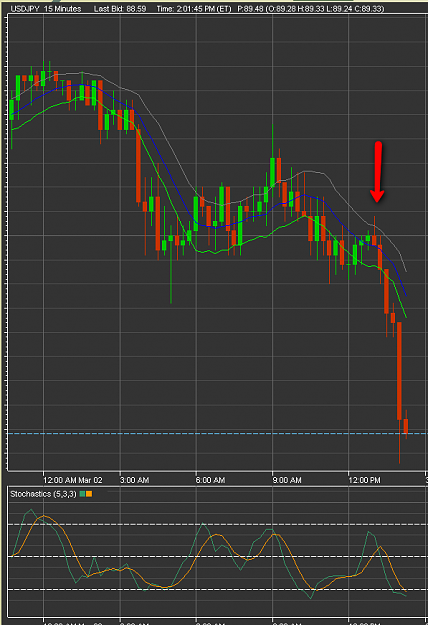Click the Last Bid: 88.59 readout
Viewport: 428px width, 625px height.
[x=120, y=9]
